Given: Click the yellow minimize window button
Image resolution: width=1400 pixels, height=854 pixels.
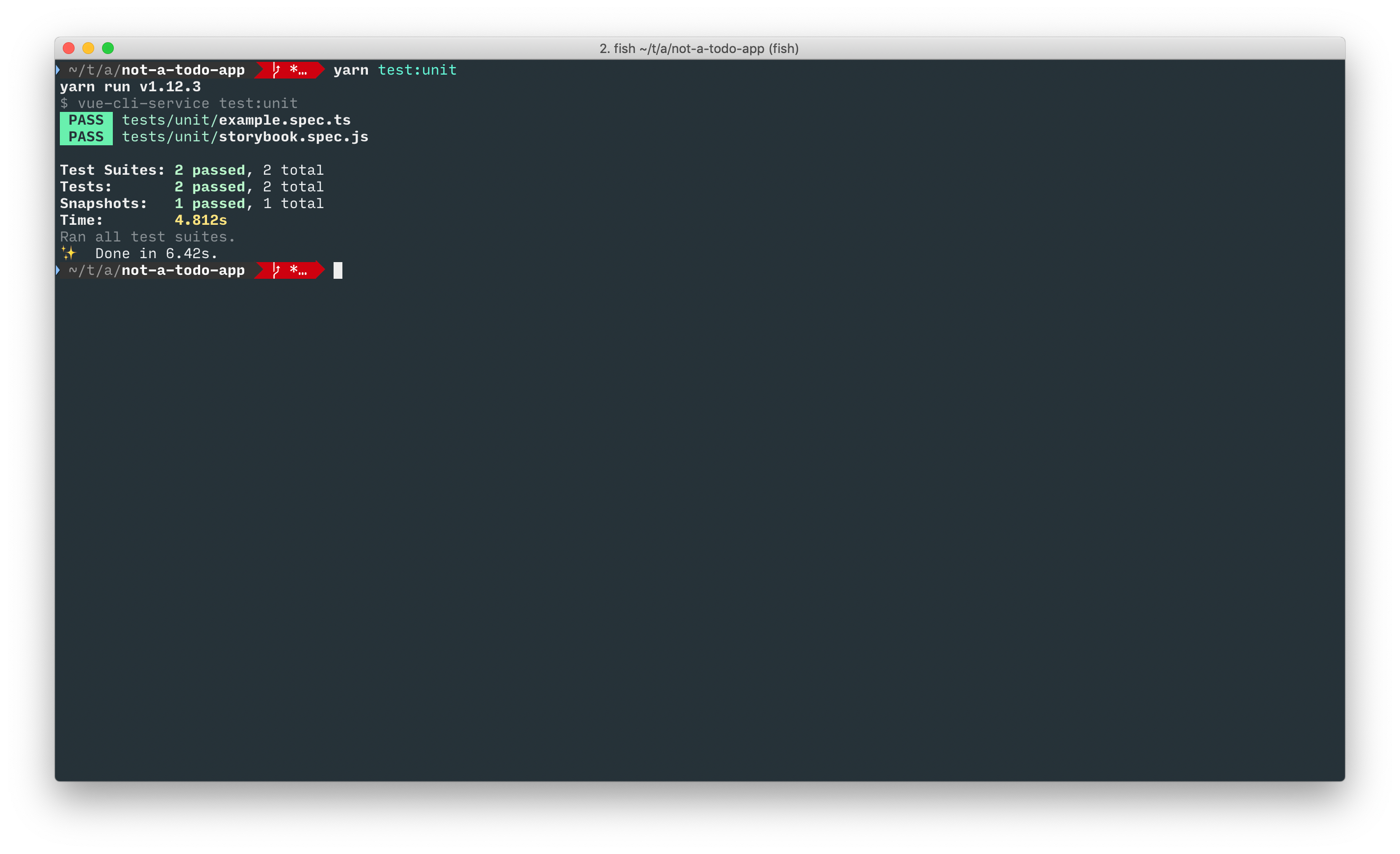Looking at the screenshot, I should pyautogui.click(x=88, y=48).
